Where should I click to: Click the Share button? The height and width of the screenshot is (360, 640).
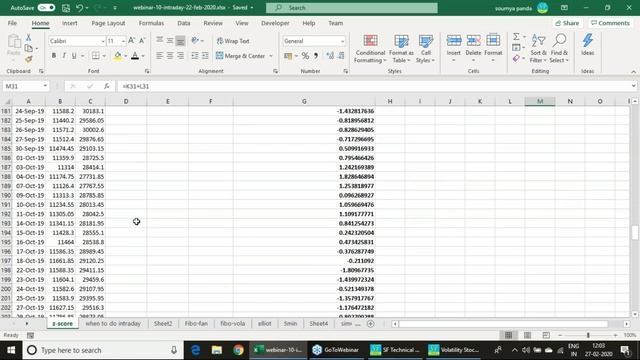coord(567,23)
